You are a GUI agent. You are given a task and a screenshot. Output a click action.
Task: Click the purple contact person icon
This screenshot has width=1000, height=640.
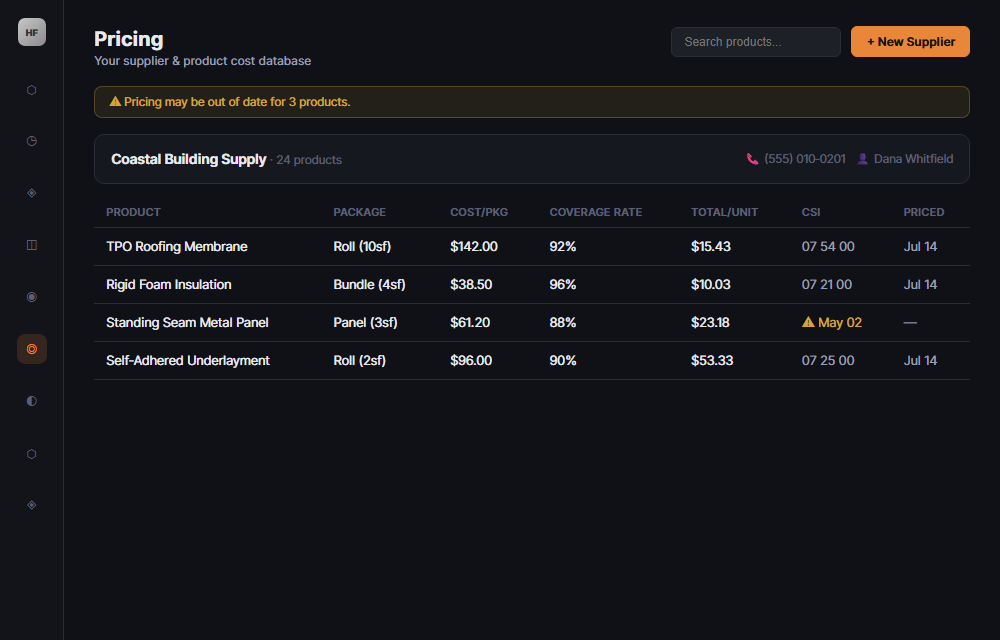pos(862,159)
